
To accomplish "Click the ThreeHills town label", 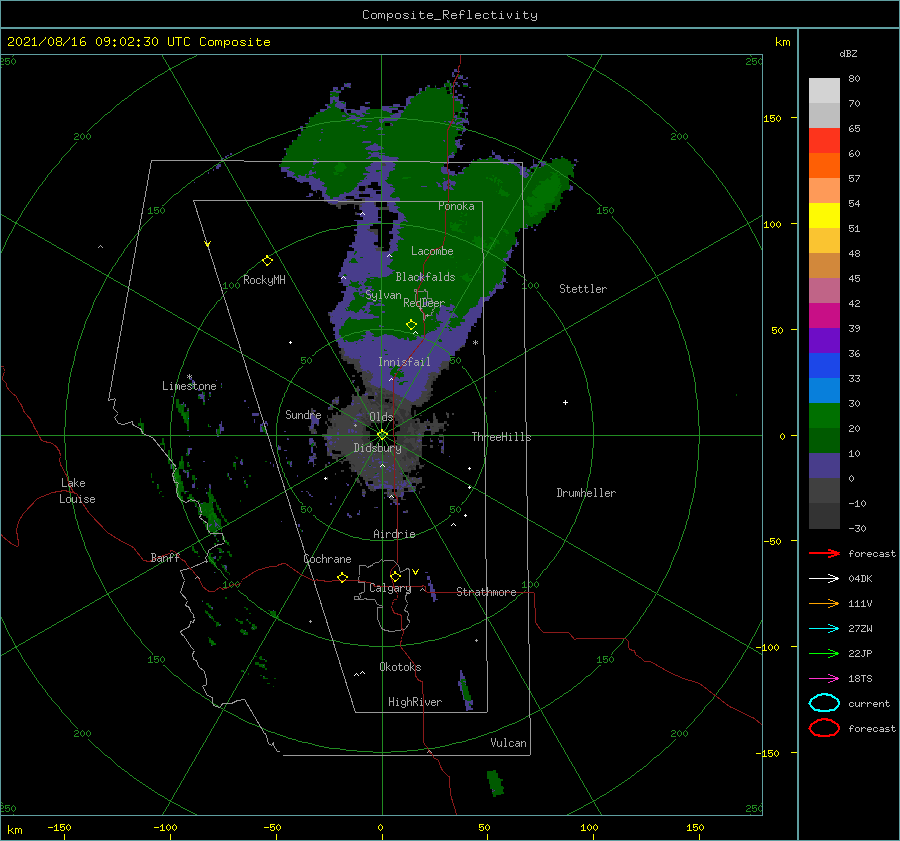I will tap(502, 437).
